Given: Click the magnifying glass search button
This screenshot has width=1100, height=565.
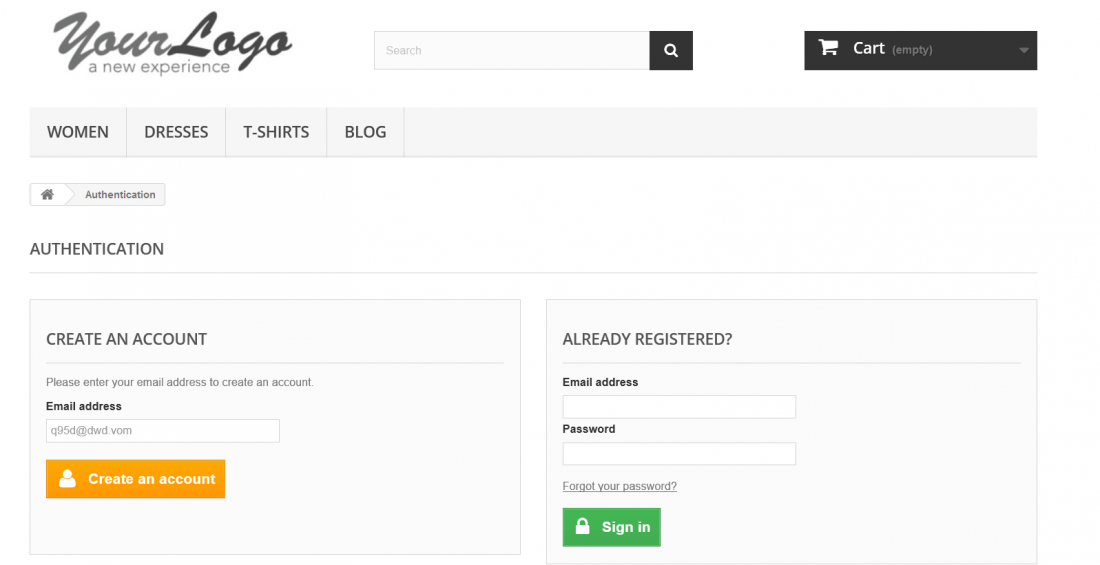Looking at the screenshot, I should 671,51.
